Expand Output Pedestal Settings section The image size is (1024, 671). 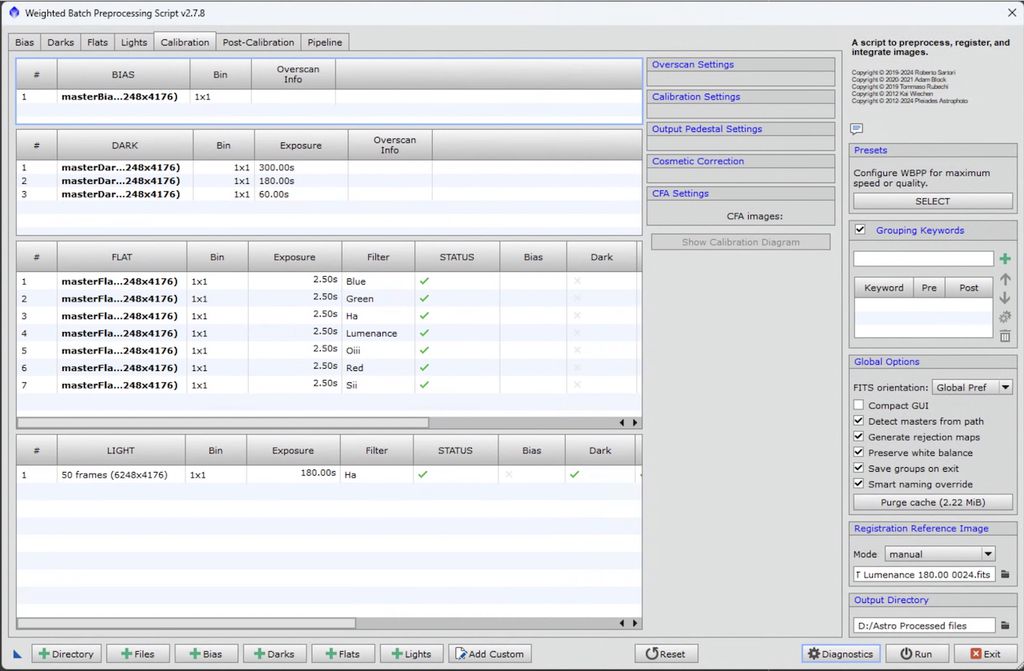(x=741, y=129)
